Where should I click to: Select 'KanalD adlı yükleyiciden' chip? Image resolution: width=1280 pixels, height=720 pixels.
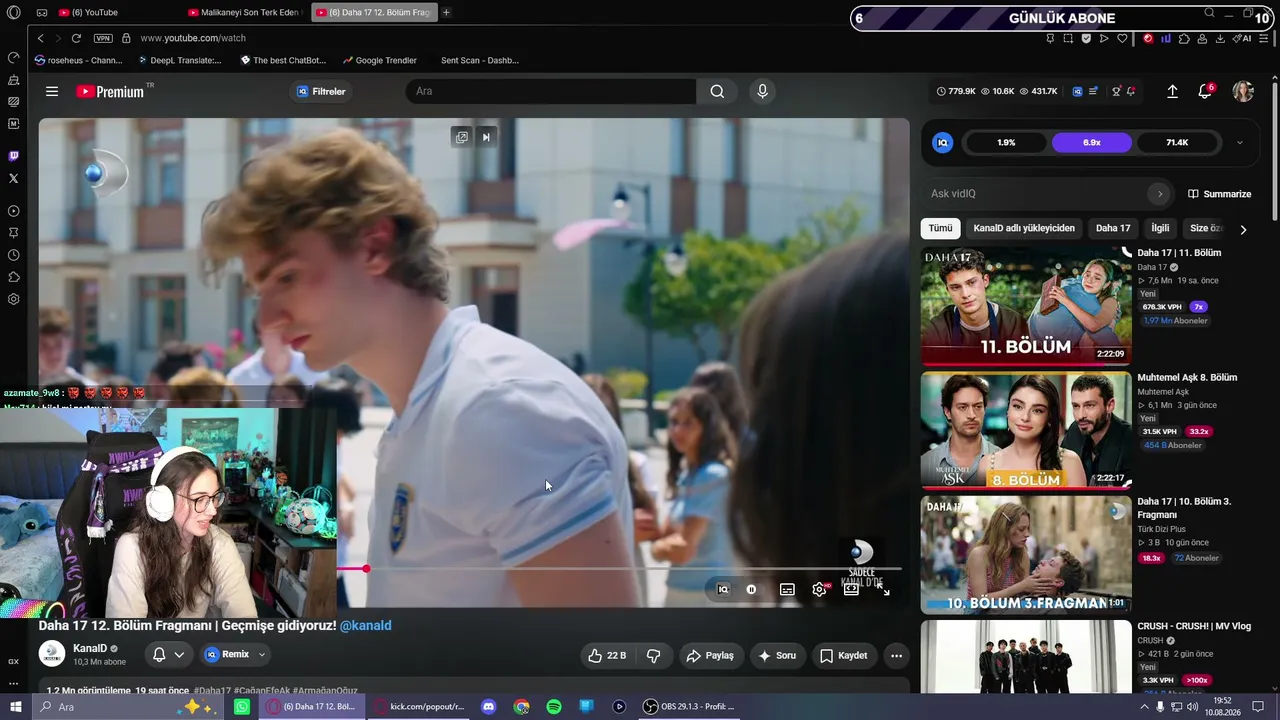pyautogui.click(x=1024, y=228)
